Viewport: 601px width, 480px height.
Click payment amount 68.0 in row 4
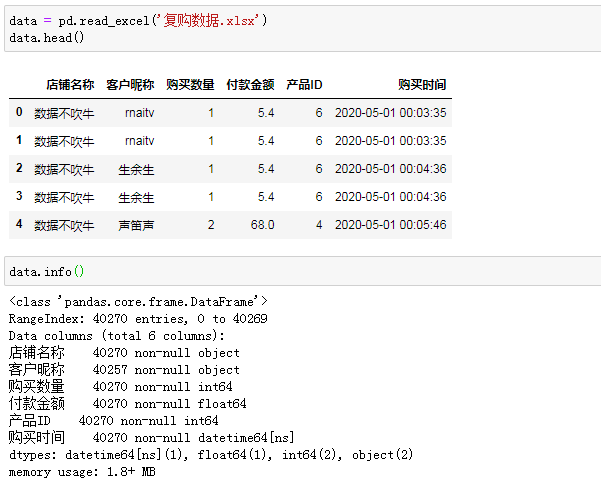click(x=263, y=225)
